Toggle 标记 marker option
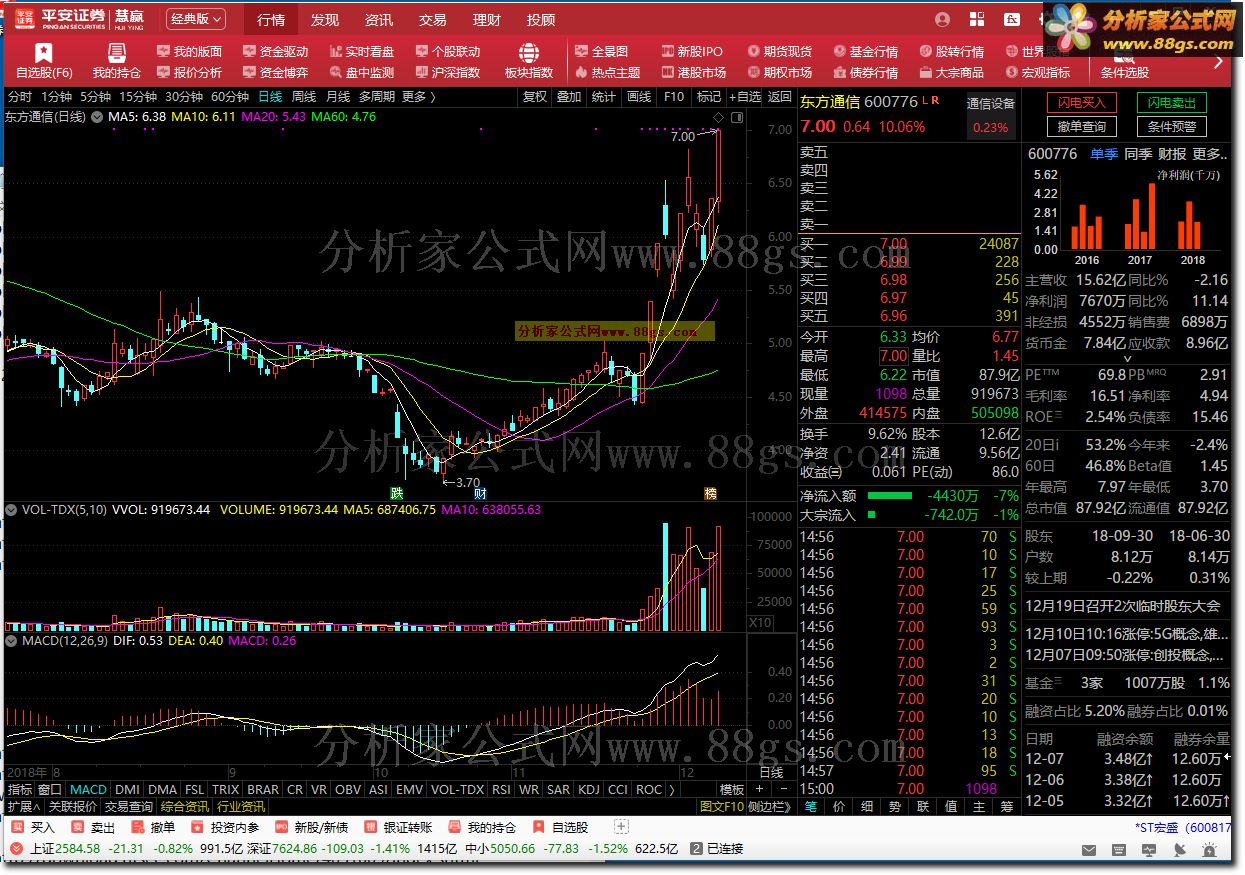This screenshot has width=1245, height=875. pos(708,97)
